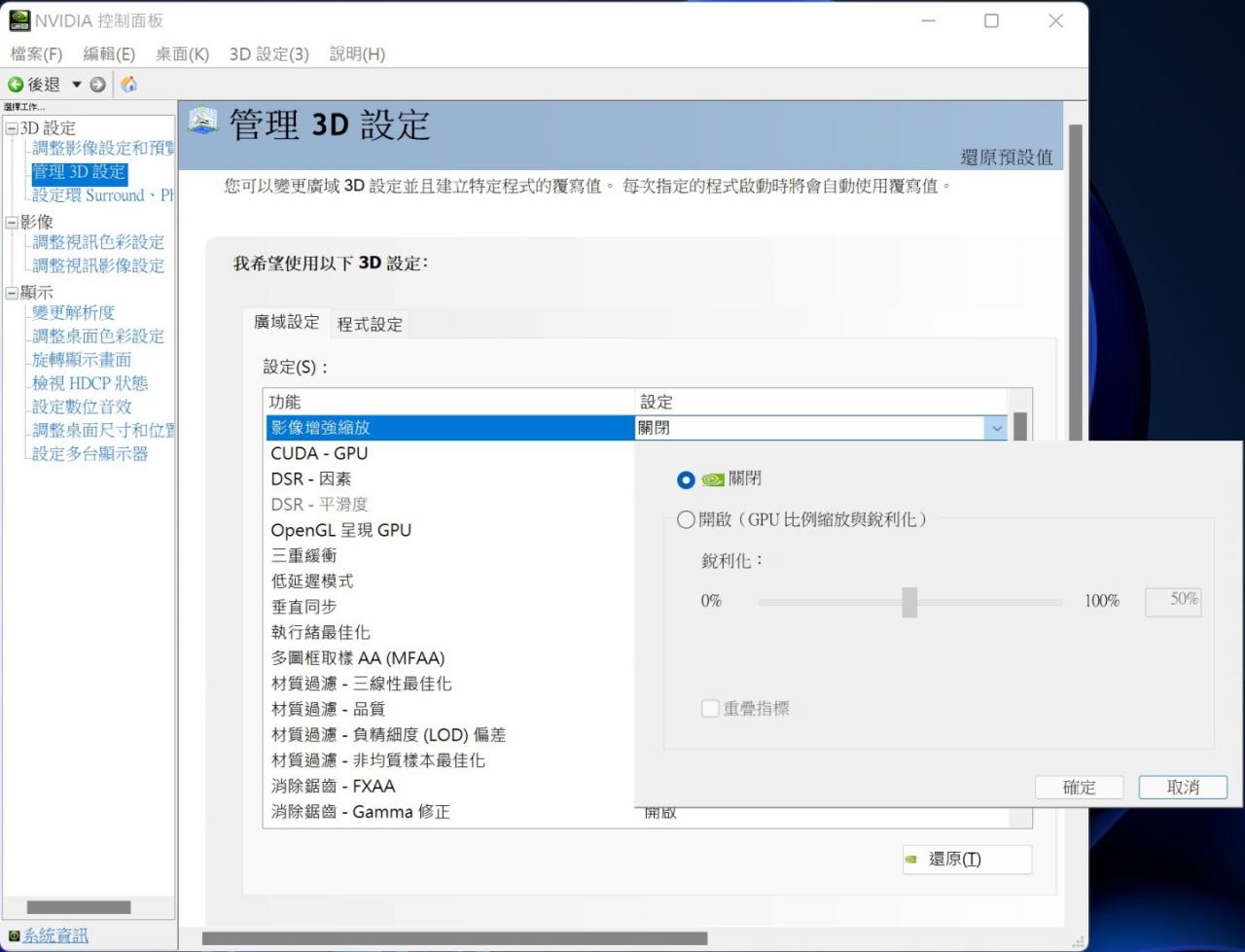Screen dimensions: 1245x952
Task: Toggle the 重疊指標 checkbox
Action: click(x=710, y=709)
